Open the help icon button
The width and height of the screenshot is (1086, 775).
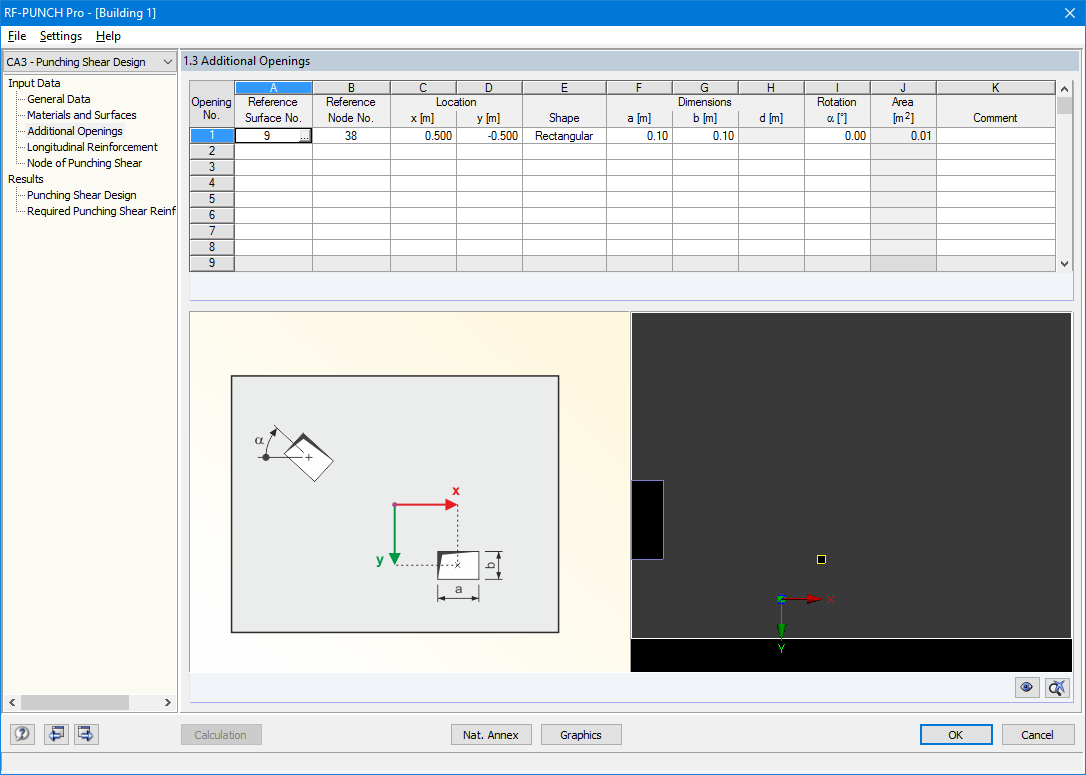(22, 734)
